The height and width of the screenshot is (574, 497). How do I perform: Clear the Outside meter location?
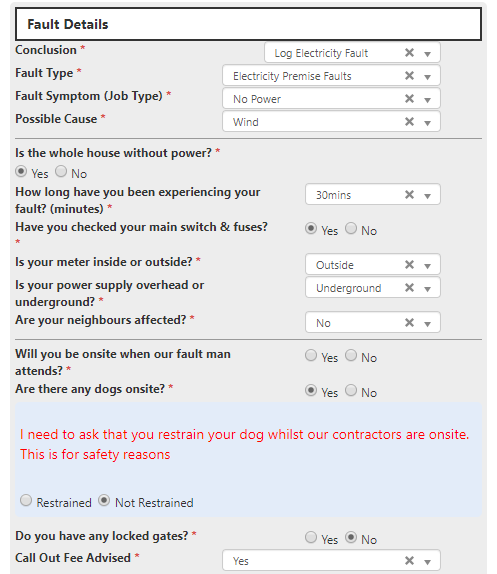pyautogui.click(x=409, y=264)
